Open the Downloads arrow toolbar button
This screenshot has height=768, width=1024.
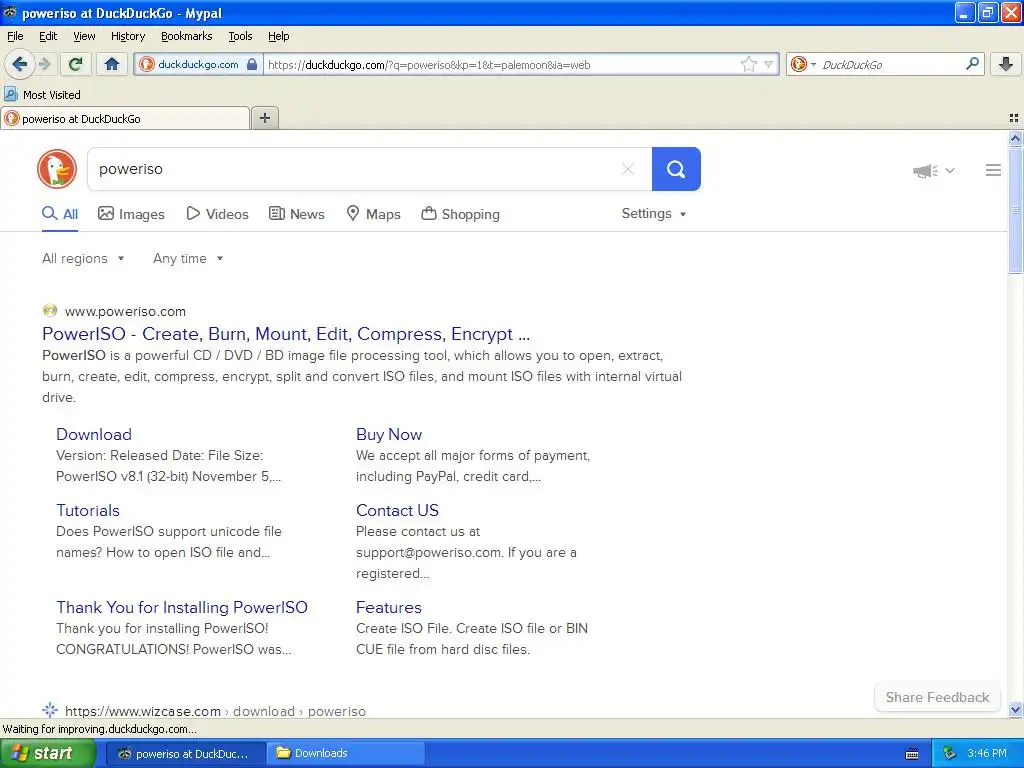[1006, 64]
